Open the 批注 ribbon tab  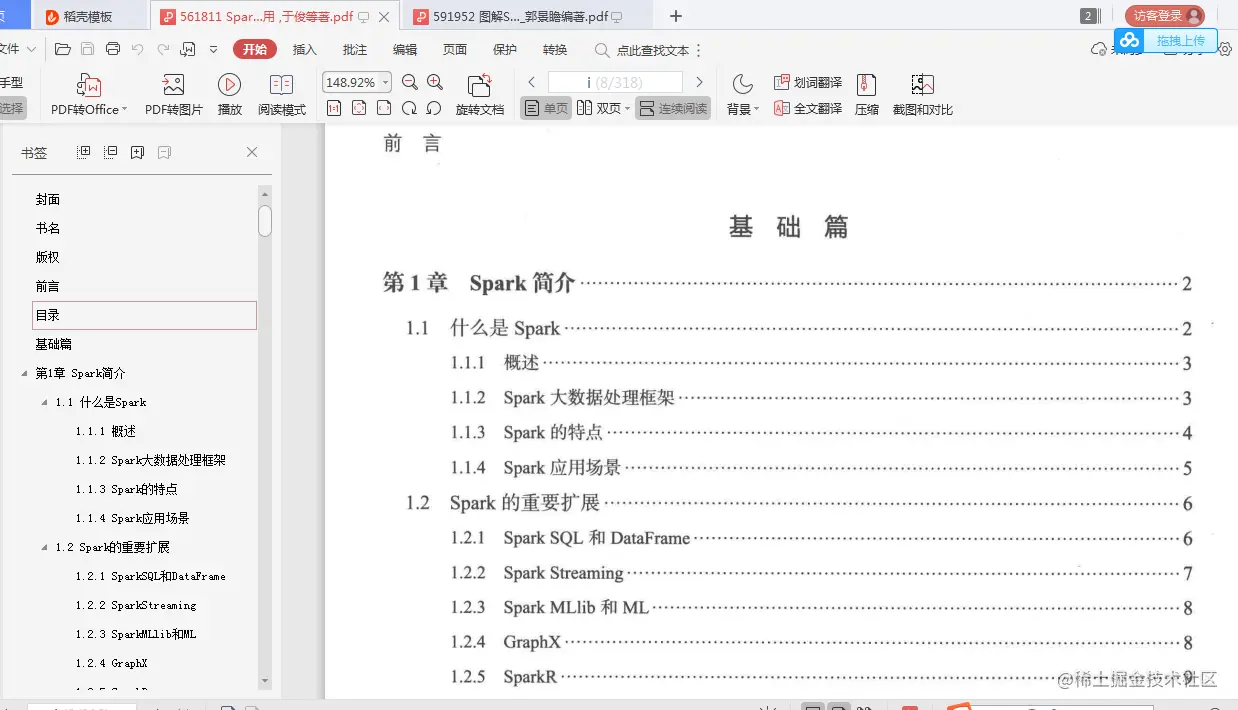tap(355, 49)
